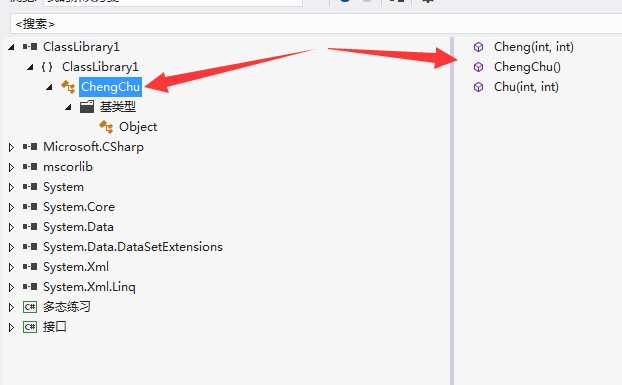Click the ChengChu class icon

(x=68, y=87)
